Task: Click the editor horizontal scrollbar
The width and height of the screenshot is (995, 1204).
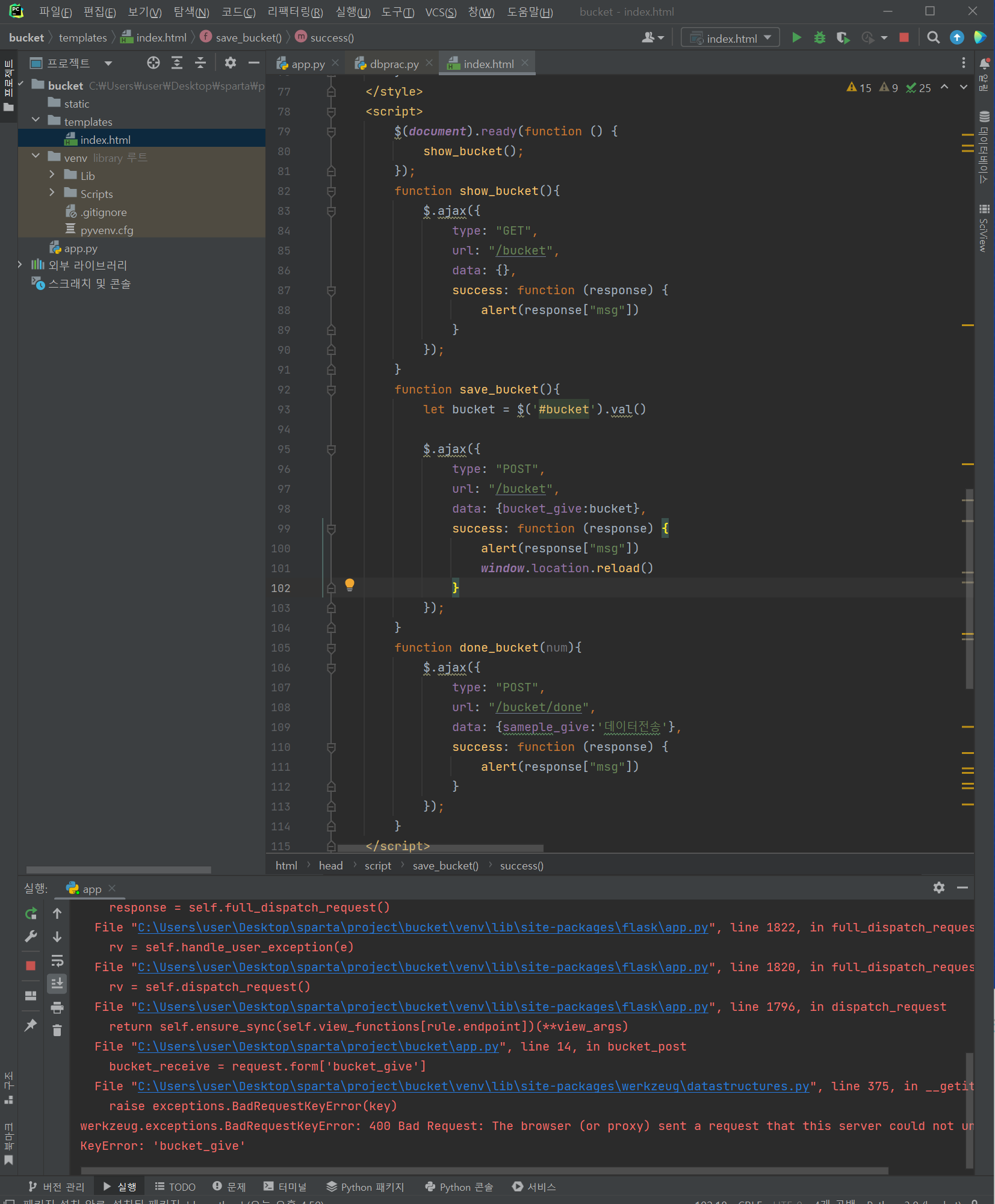Action: [x=441, y=848]
